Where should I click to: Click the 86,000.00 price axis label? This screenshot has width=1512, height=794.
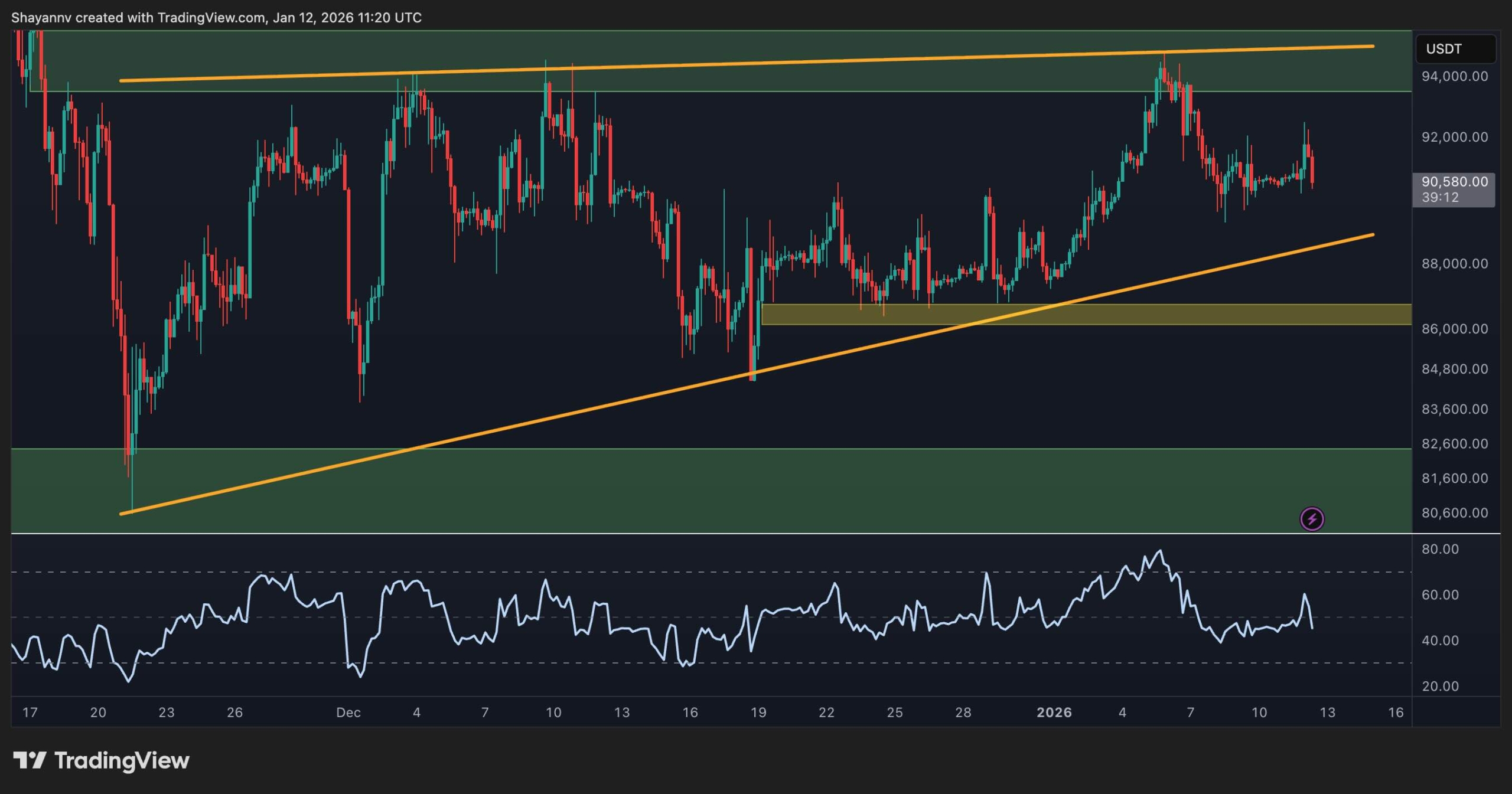pos(1454,329)
